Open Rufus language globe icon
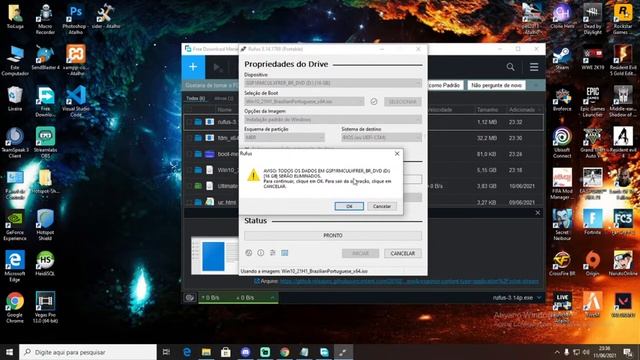The height and width of the screenshot is (360, 640). [x=249, y=253]
